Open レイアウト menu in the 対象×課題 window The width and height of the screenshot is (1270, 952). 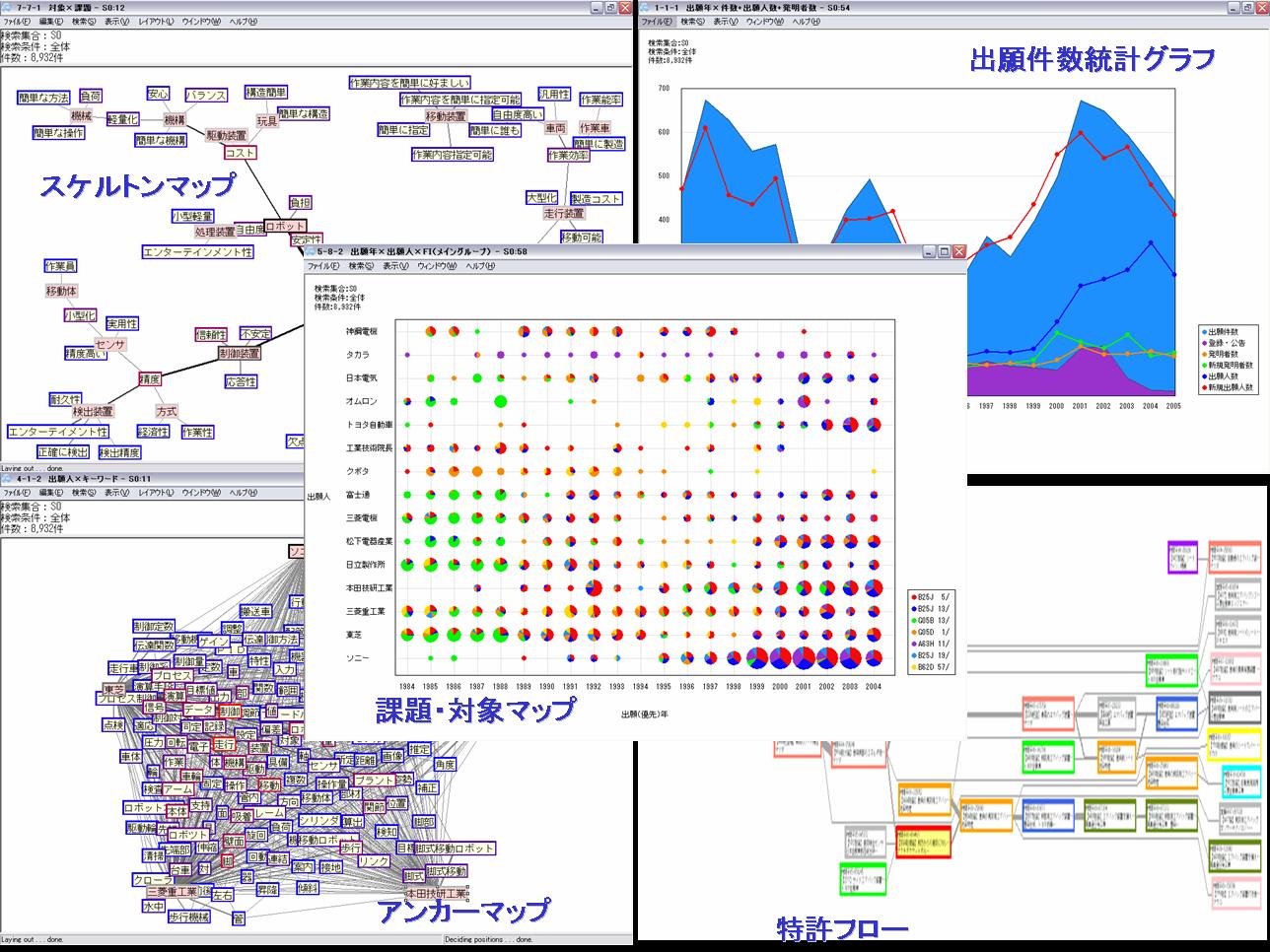(156, 21)
